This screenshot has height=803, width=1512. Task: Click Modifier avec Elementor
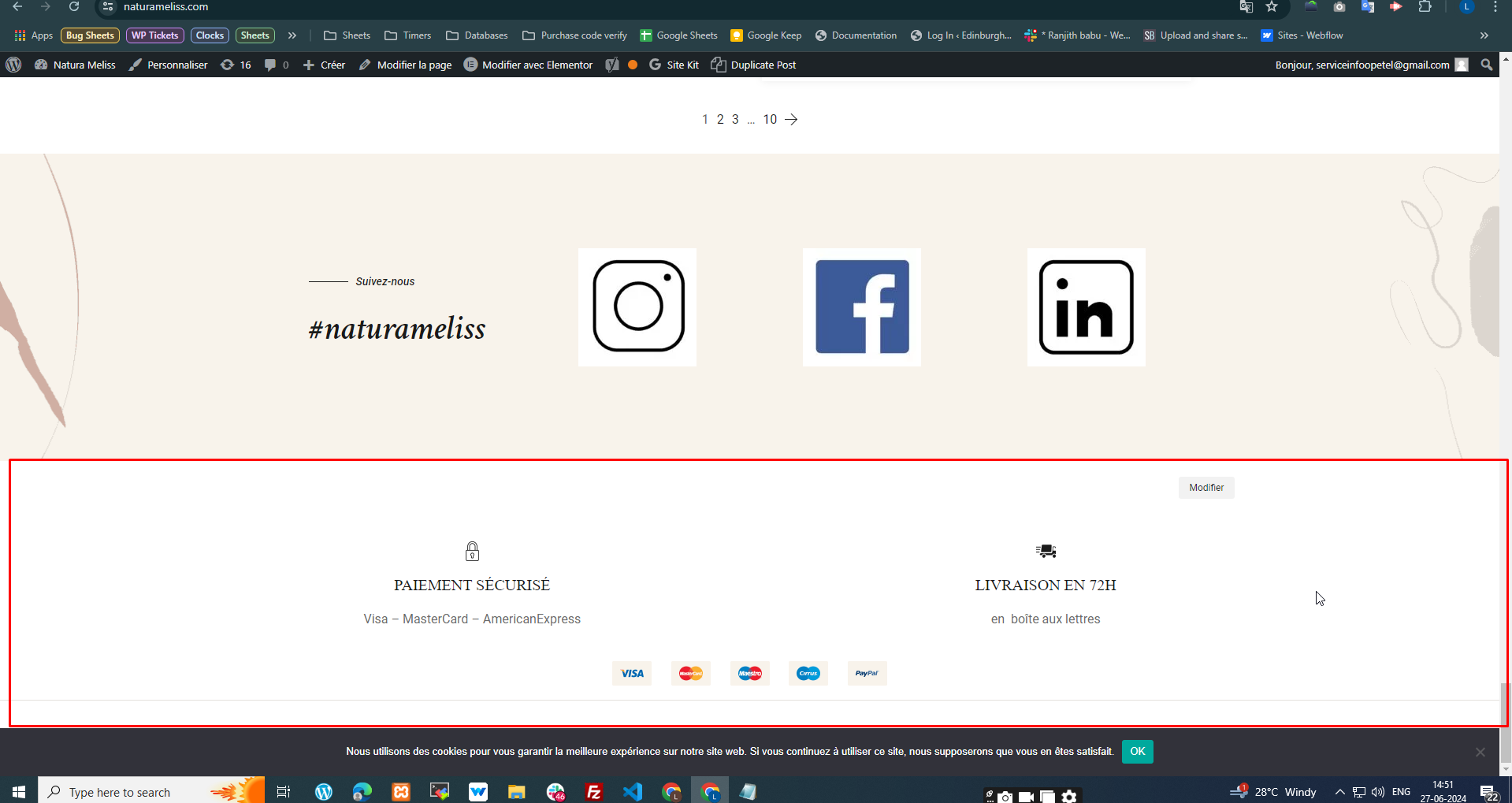pos(528,65)
